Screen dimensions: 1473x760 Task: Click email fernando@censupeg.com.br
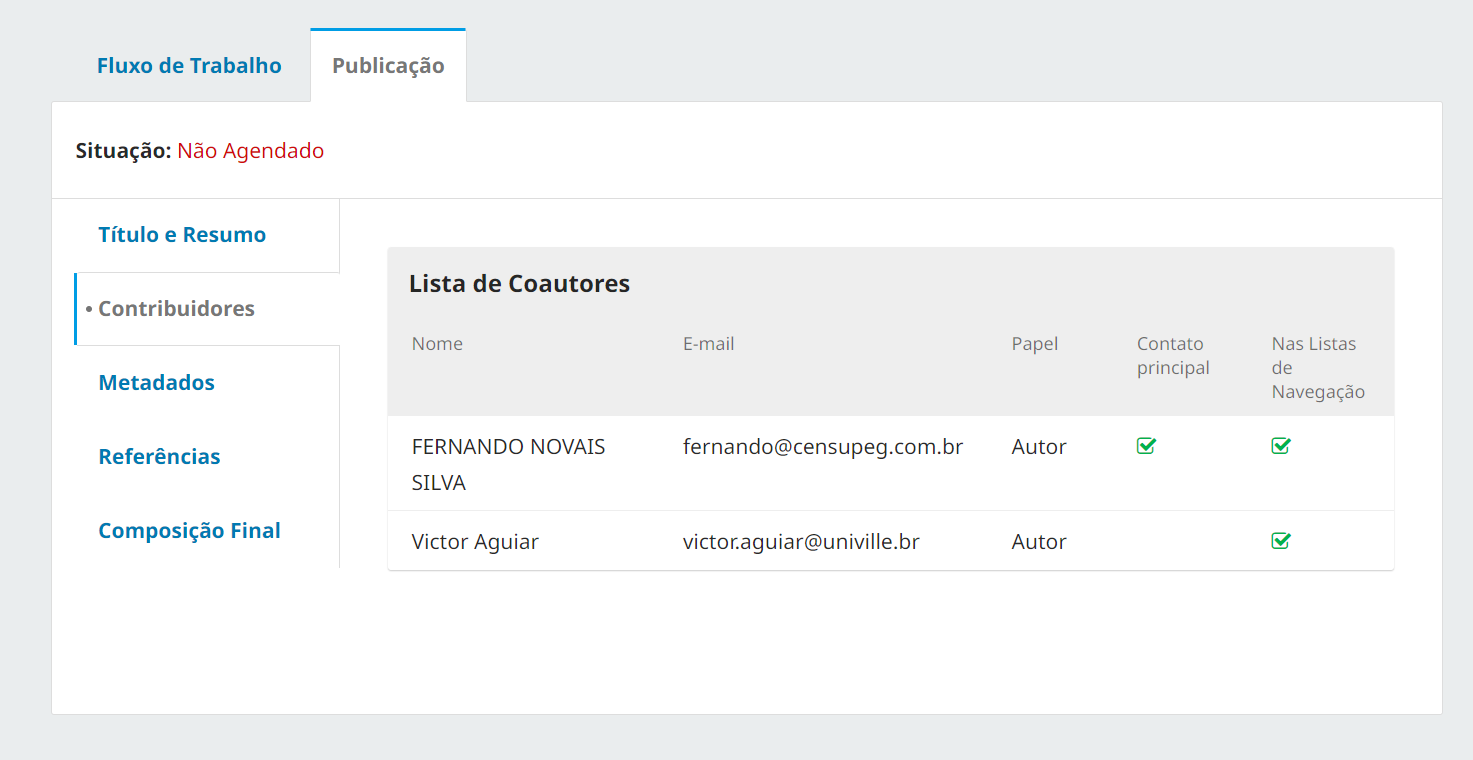pos(823,447)
